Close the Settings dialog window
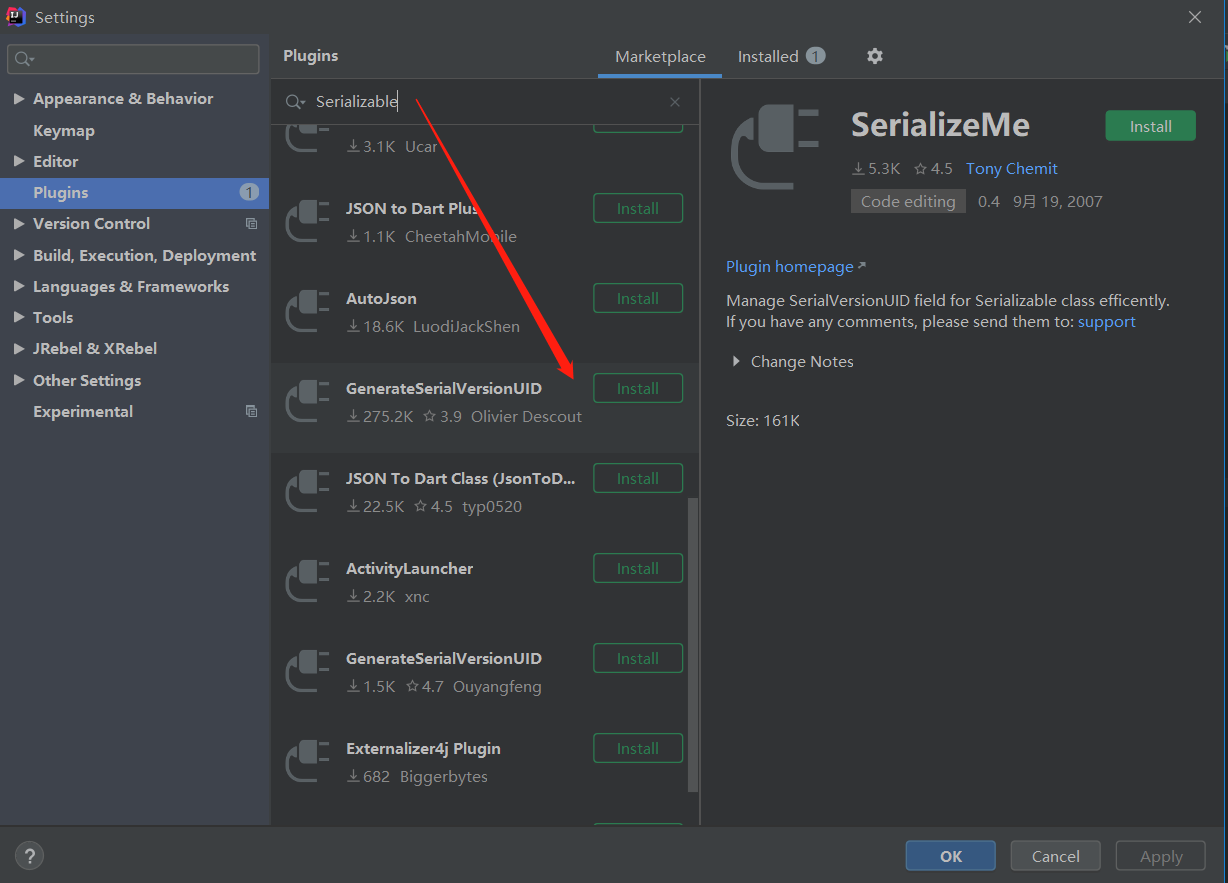 [1195, 17]
